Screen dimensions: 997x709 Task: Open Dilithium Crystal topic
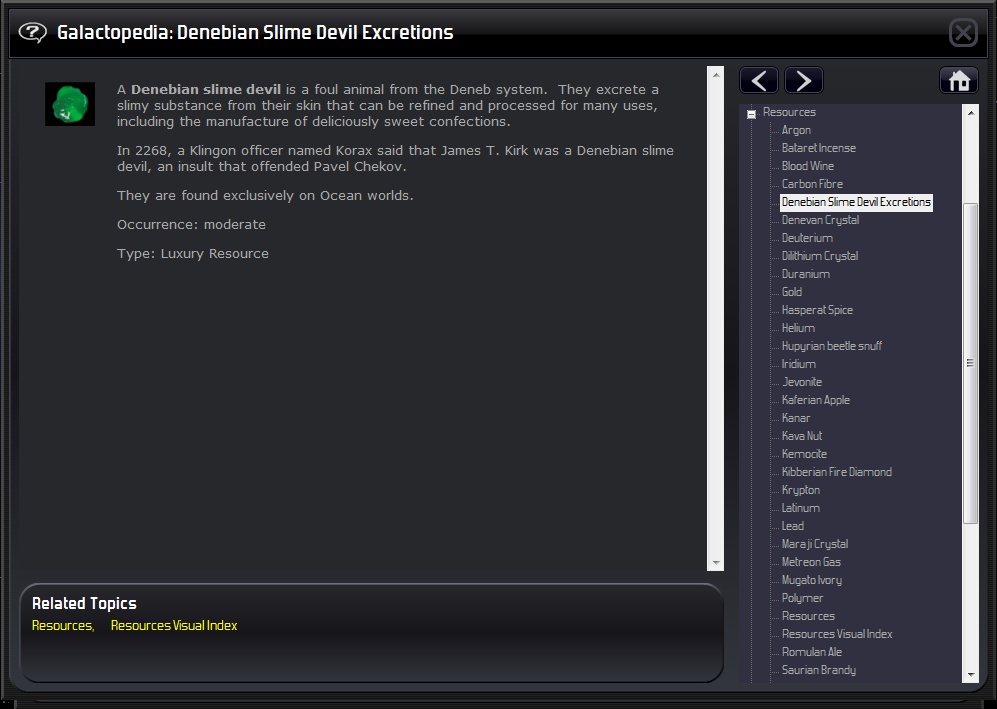tap(820, 256)
